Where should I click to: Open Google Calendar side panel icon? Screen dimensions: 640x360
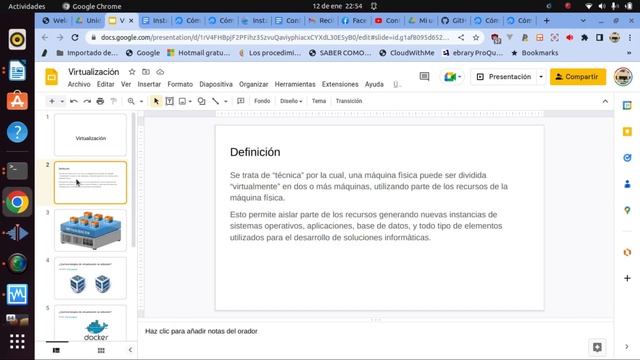(627, 106)
